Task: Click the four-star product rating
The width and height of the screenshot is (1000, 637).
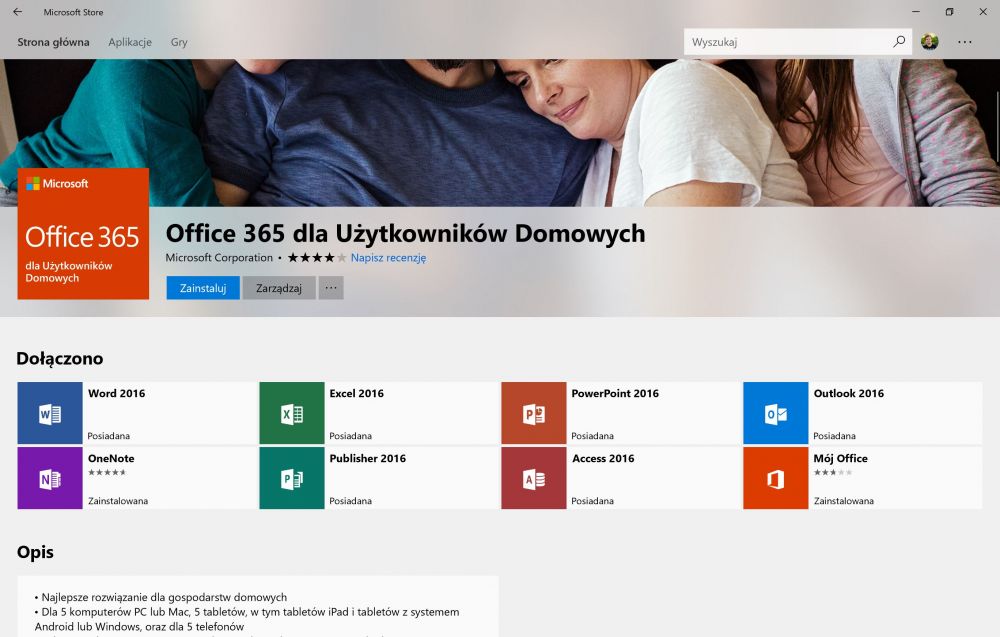Action: pyautogui.click(x=317, y=258)
